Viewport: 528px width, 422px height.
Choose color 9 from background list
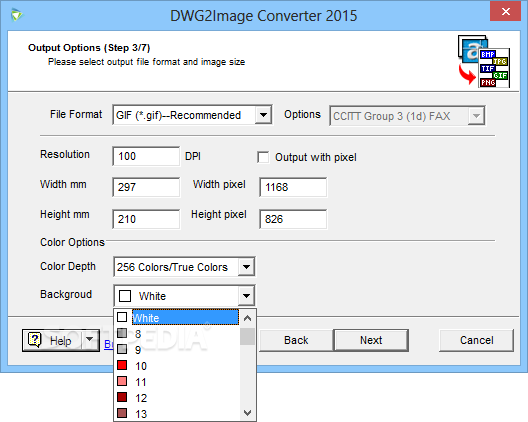(177, 350)
